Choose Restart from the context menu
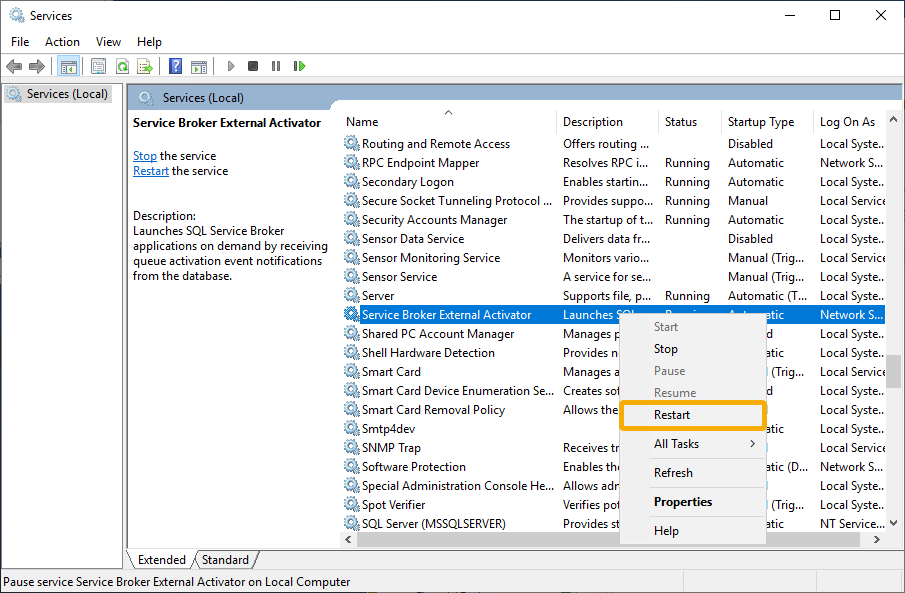The width and height of the screenshot is (905, 593). coord(693,415)
